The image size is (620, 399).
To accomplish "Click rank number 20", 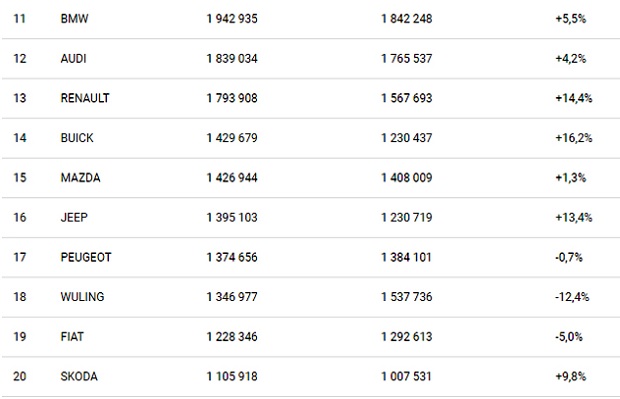I will 20,376.
